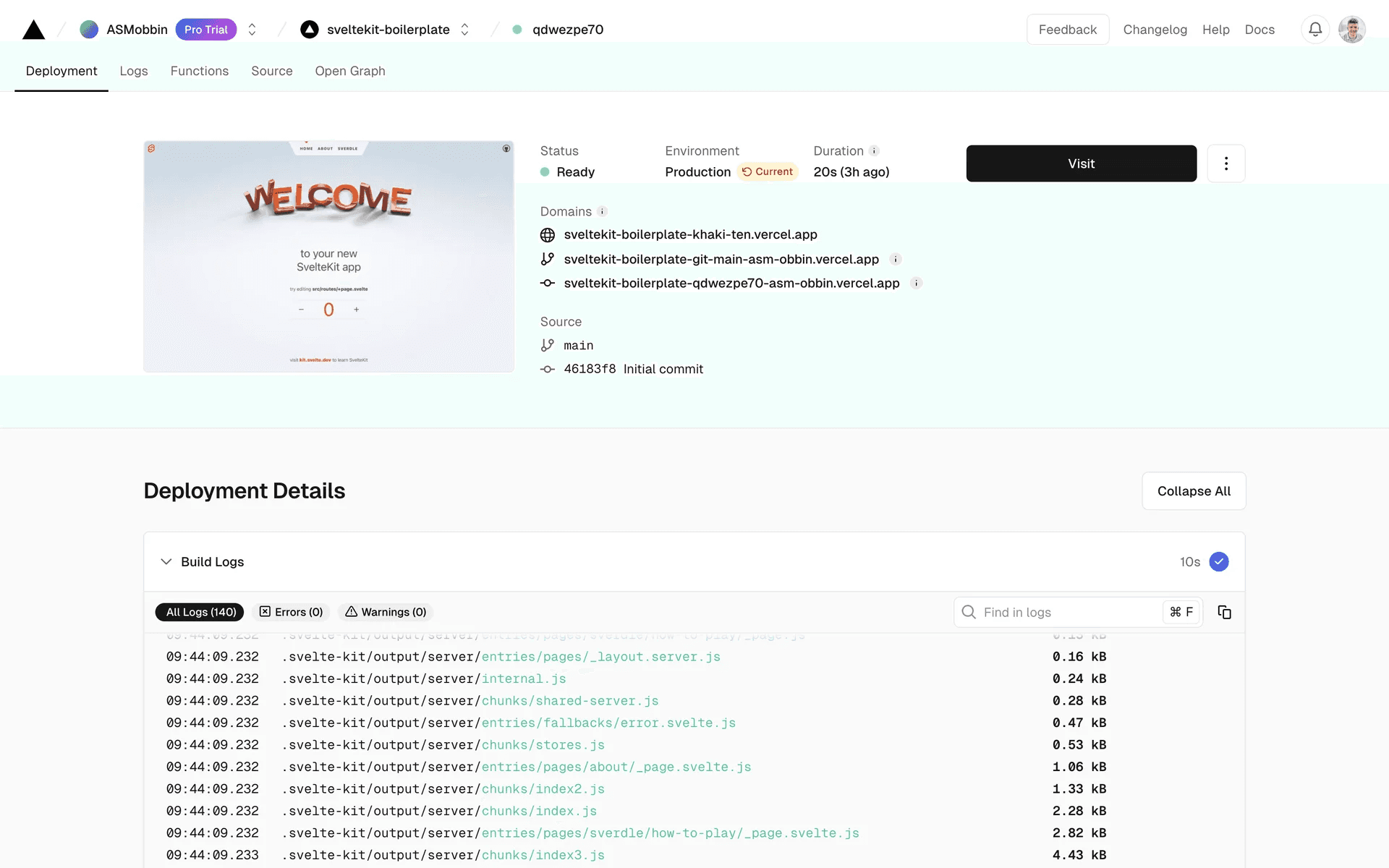This screenshot has width=1389, height=868.
Task: Click the user avatar picture
Action: click(1351, 30)
